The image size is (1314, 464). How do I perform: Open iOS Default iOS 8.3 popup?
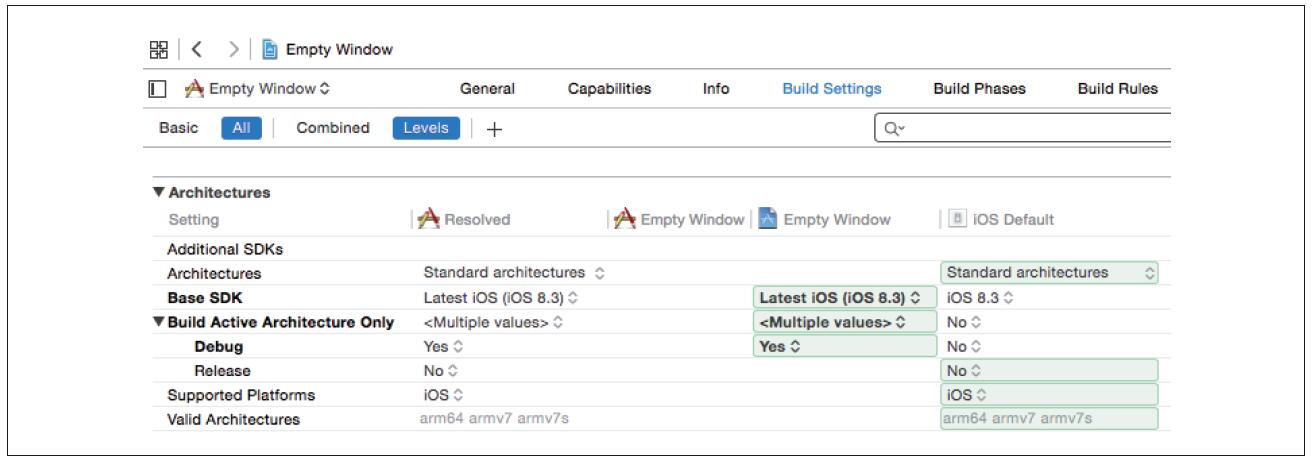click(x=982, y=298)
